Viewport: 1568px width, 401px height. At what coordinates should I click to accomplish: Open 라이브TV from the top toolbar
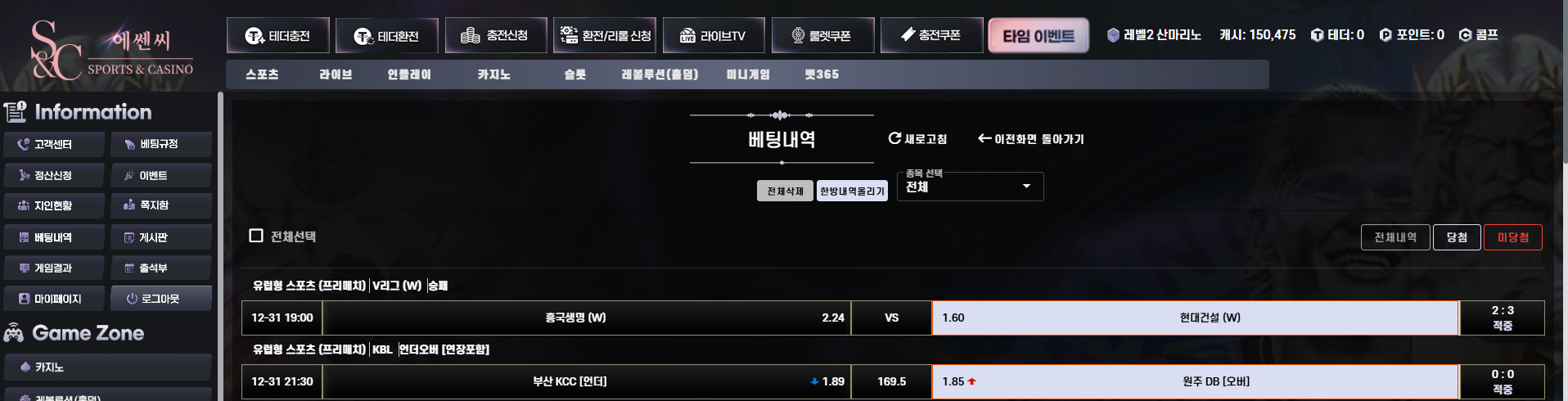click(714, 35)
